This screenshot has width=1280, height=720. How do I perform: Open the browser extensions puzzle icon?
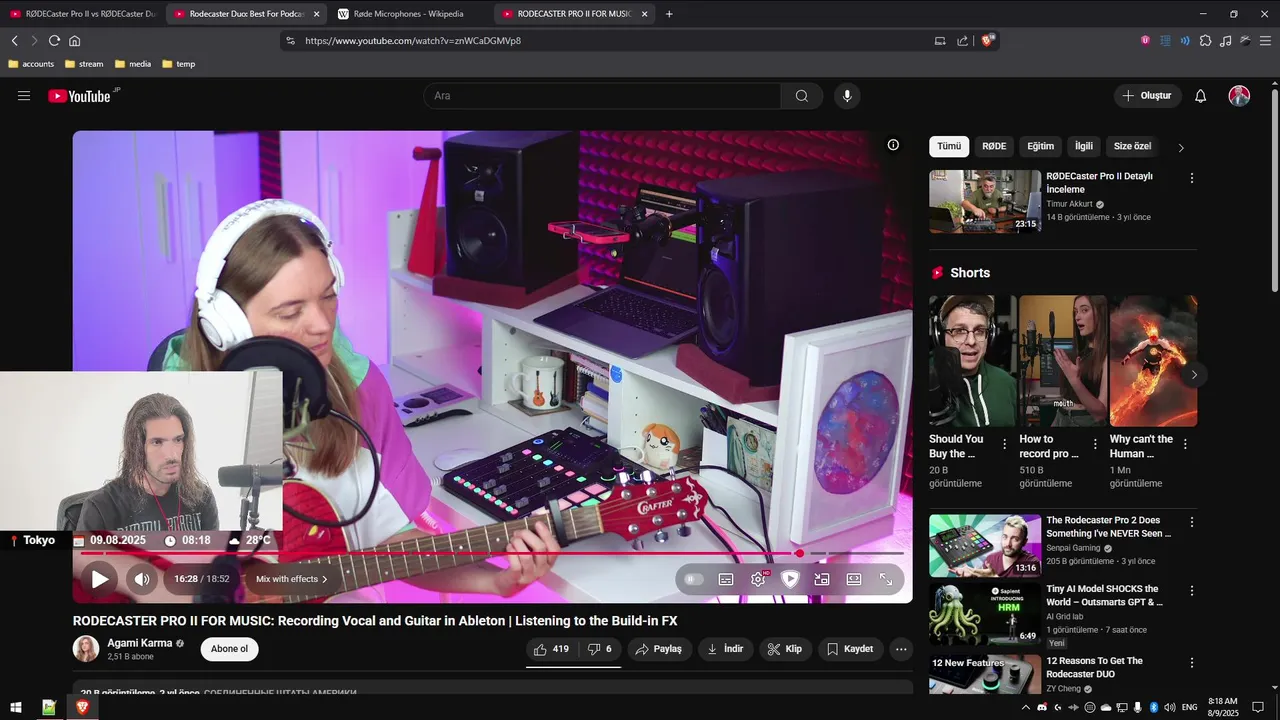[x=1205, y=41]
